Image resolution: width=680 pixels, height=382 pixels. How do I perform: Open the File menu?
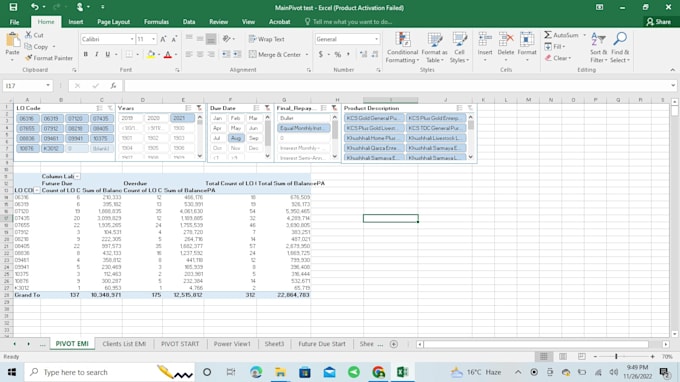click(x=14, y=22)
